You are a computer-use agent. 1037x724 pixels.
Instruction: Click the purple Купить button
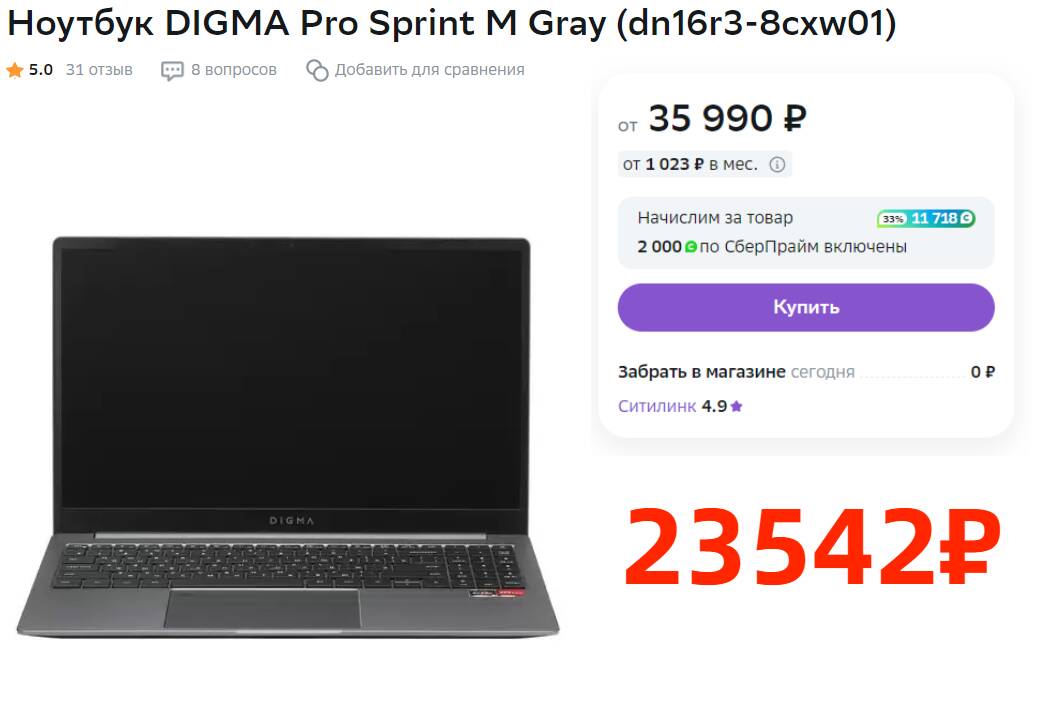pos(806,307)
